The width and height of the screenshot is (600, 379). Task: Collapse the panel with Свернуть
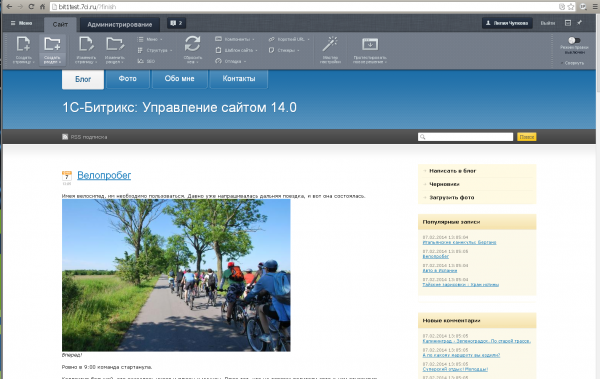[x=572, y=63]
